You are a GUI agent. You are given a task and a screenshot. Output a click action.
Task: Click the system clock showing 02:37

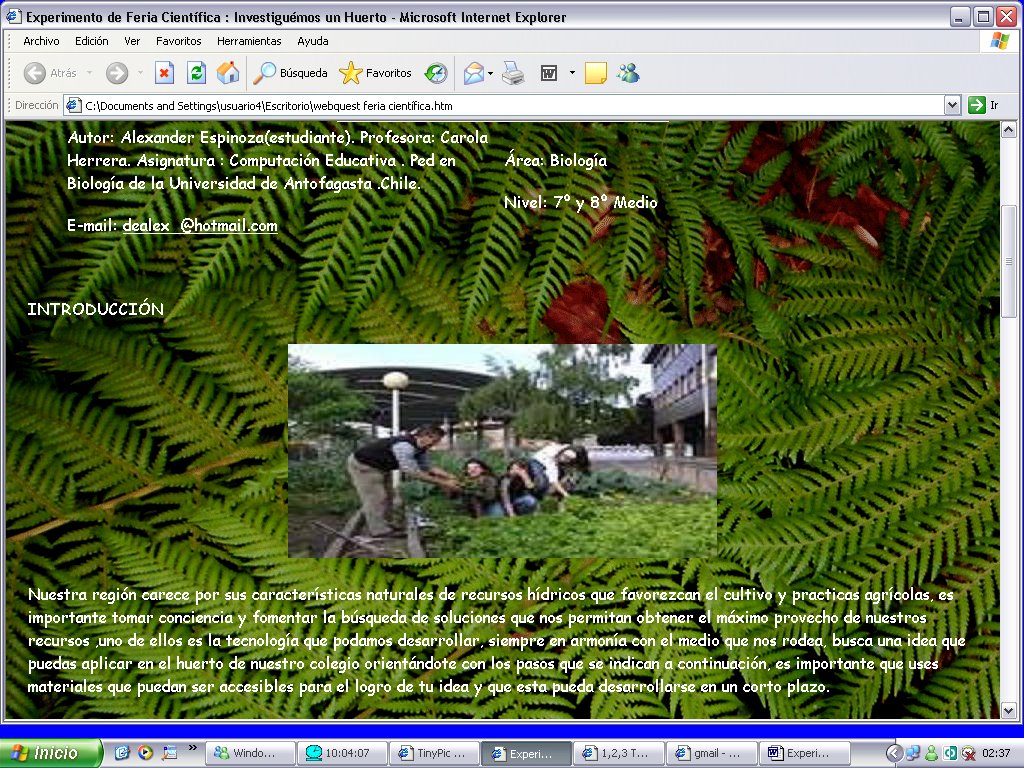pyautogui.click(x=996, y=753)
